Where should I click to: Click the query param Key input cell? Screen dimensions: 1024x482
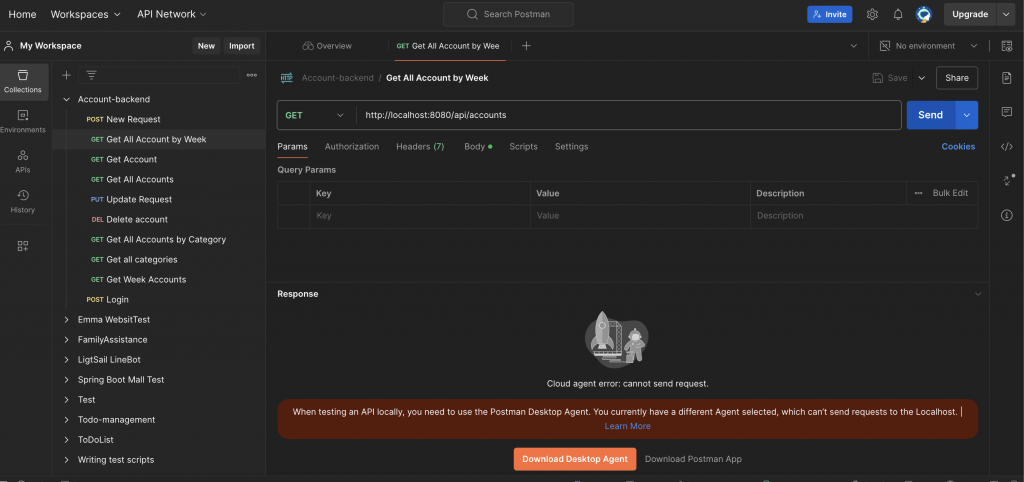(x=420, y=216)
